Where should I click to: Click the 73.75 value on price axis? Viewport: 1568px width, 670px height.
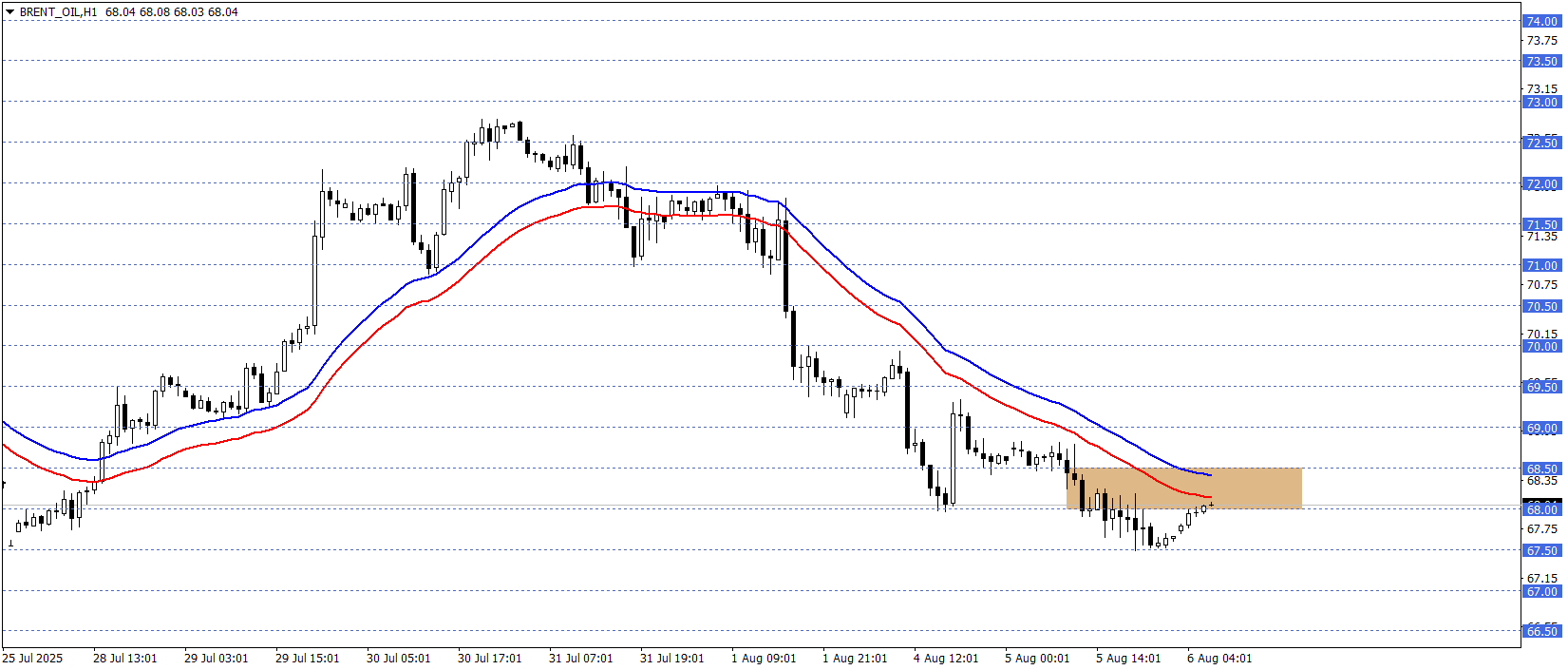click(x=1541, y=41)
